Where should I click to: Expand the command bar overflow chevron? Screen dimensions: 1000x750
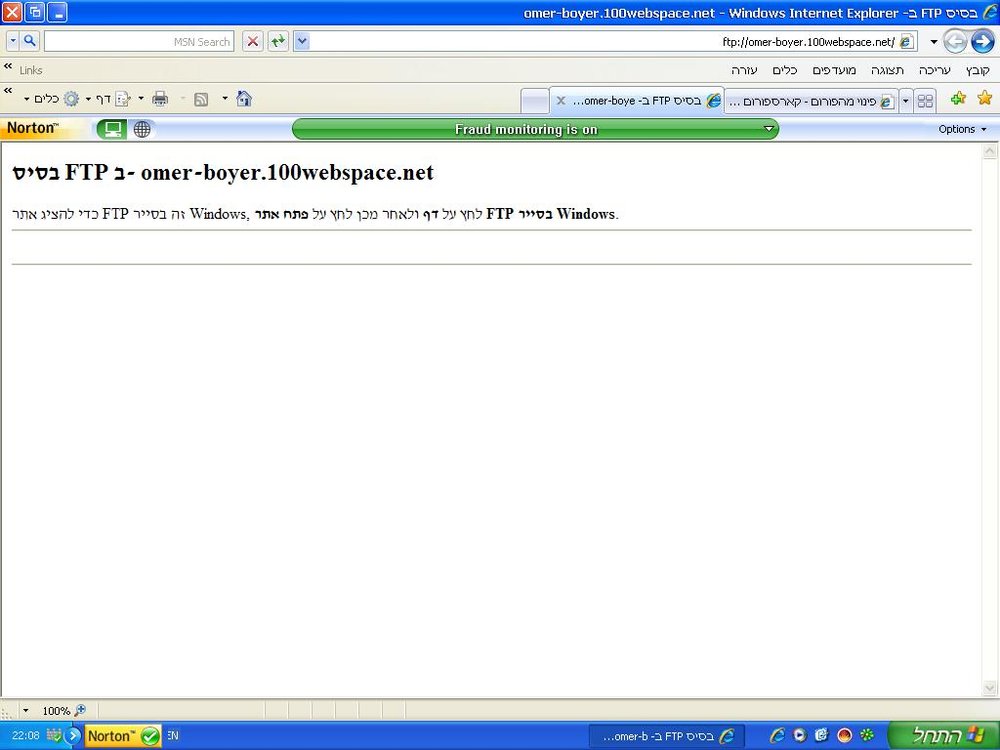8,91
